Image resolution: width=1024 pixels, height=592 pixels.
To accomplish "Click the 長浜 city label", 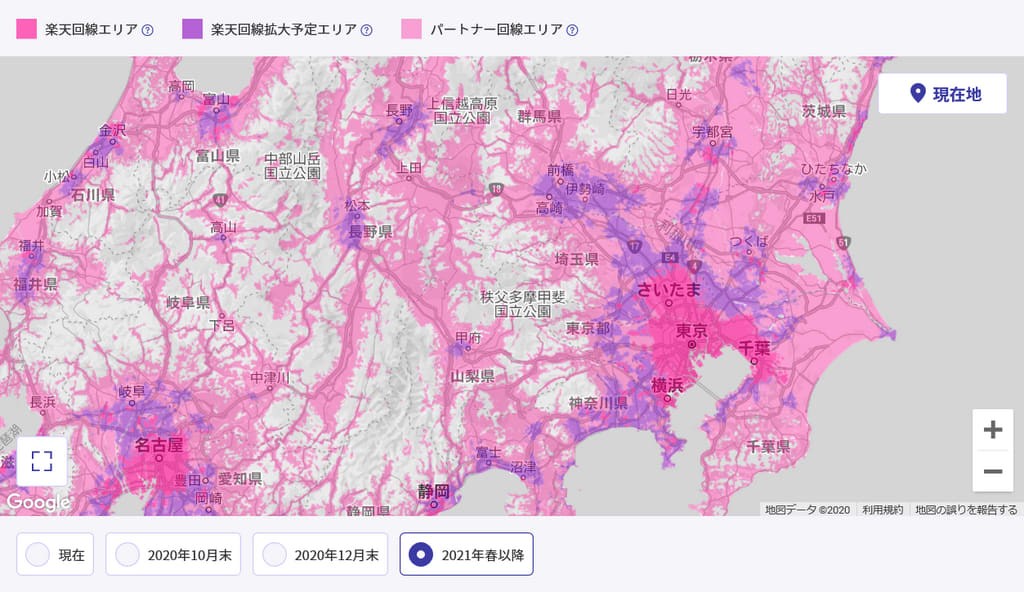I will (43, 402).
